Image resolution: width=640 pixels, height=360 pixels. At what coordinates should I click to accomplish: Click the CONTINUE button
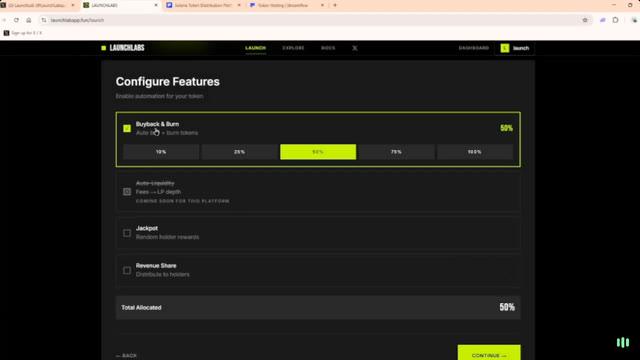[489, 353]
